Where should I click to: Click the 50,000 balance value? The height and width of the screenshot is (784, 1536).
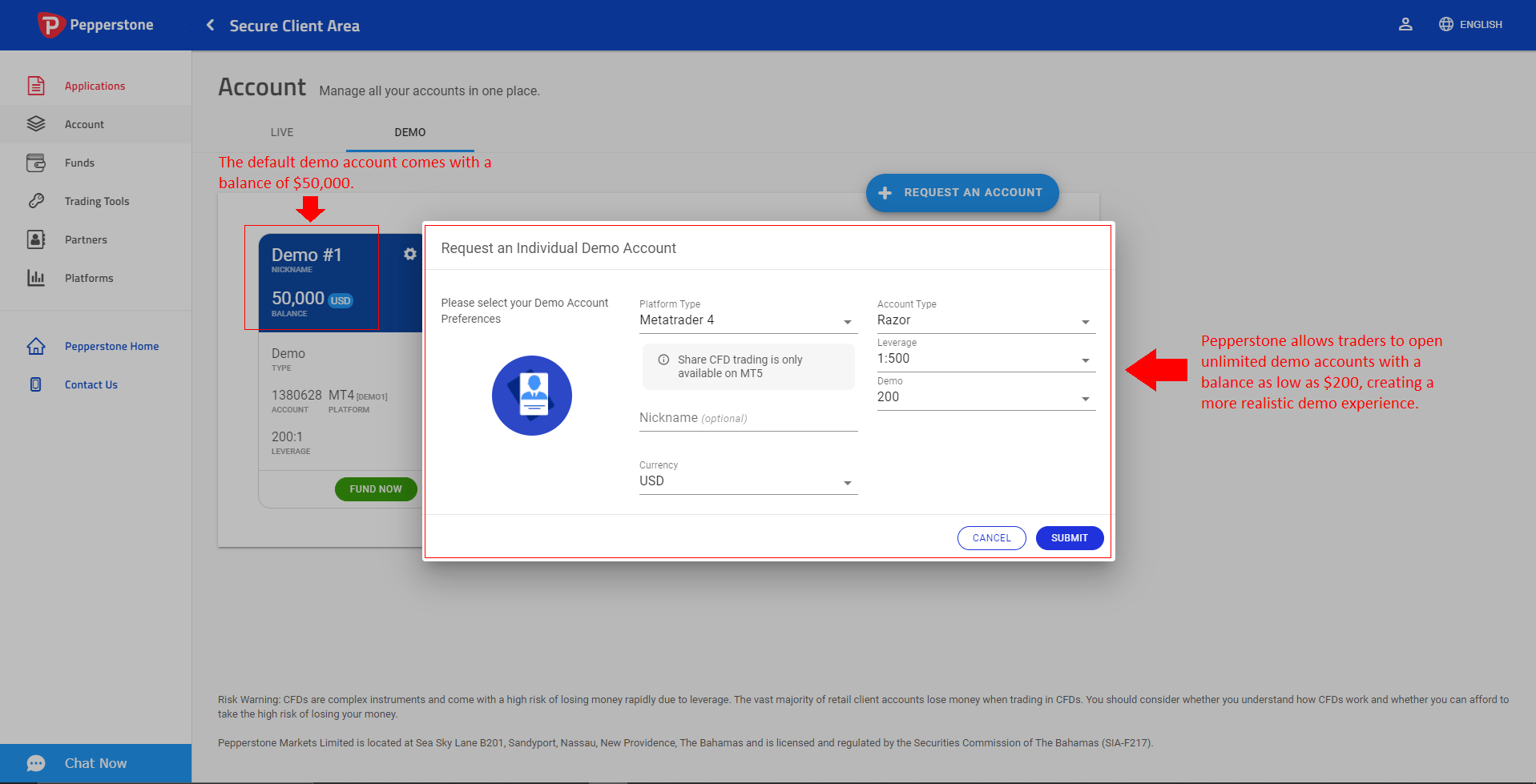pos(298,298)
